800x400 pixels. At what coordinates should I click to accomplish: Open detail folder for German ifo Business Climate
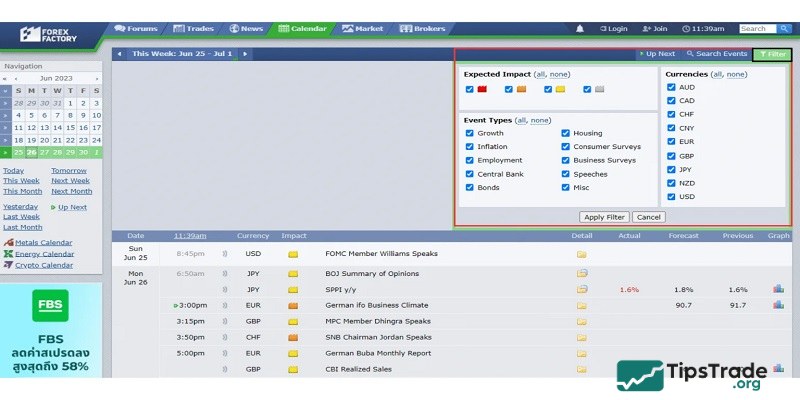pyautogui.click(x=581, y=305)
